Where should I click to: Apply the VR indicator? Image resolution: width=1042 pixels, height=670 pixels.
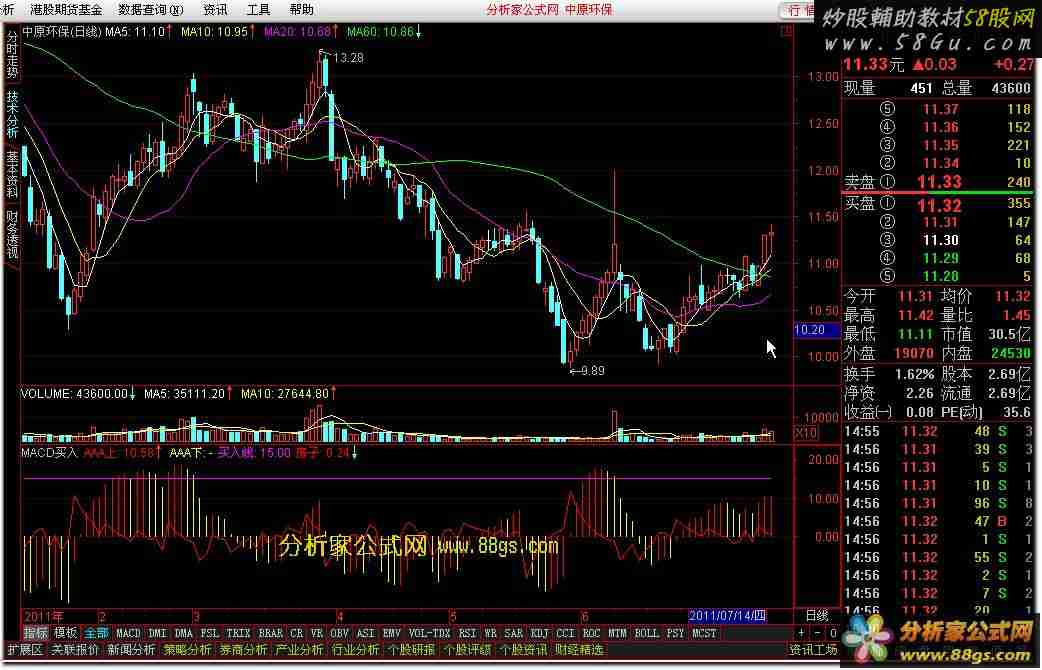point(317,633)
